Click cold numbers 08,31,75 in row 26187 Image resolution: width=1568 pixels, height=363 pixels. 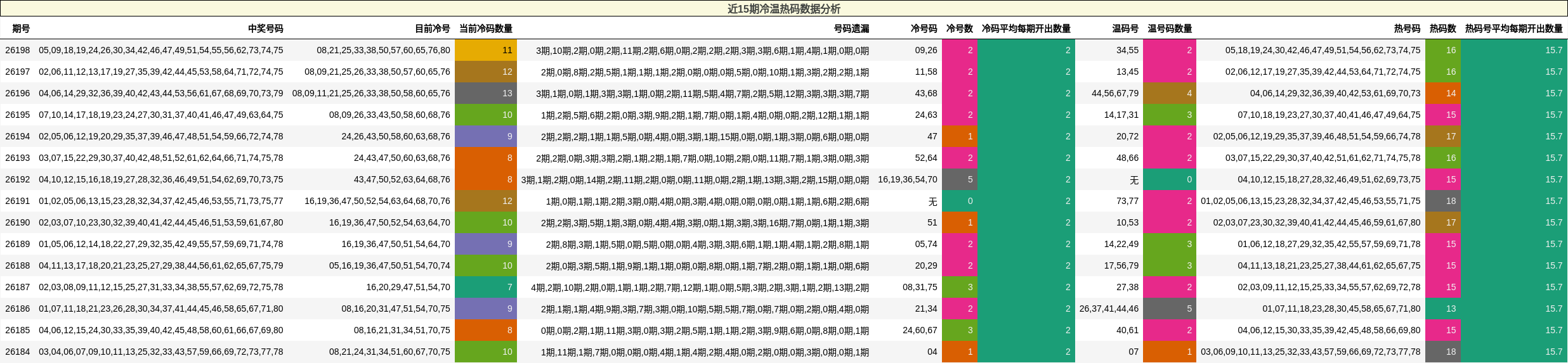click(x=920, y=287)
